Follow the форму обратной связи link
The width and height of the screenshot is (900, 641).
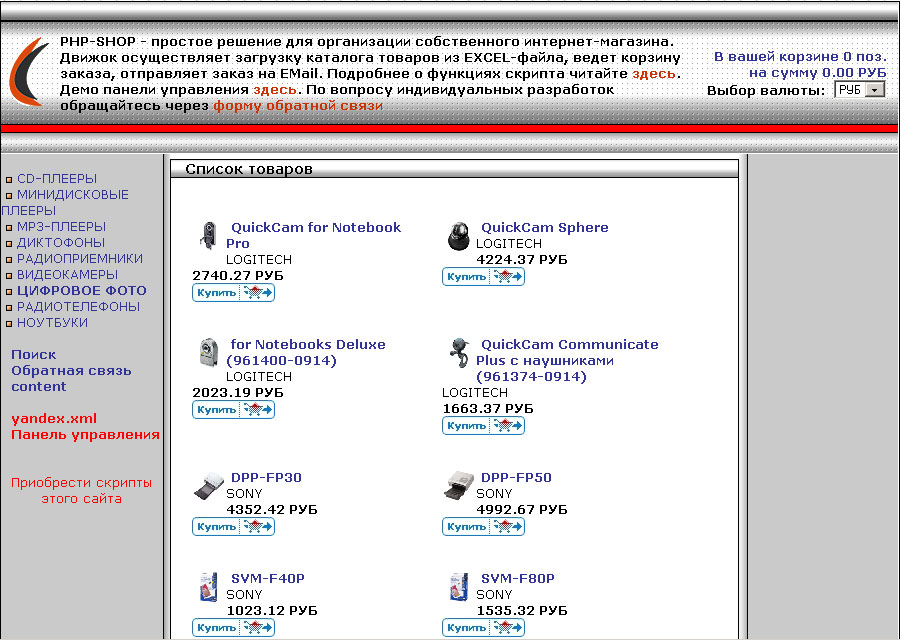[298, 106]
